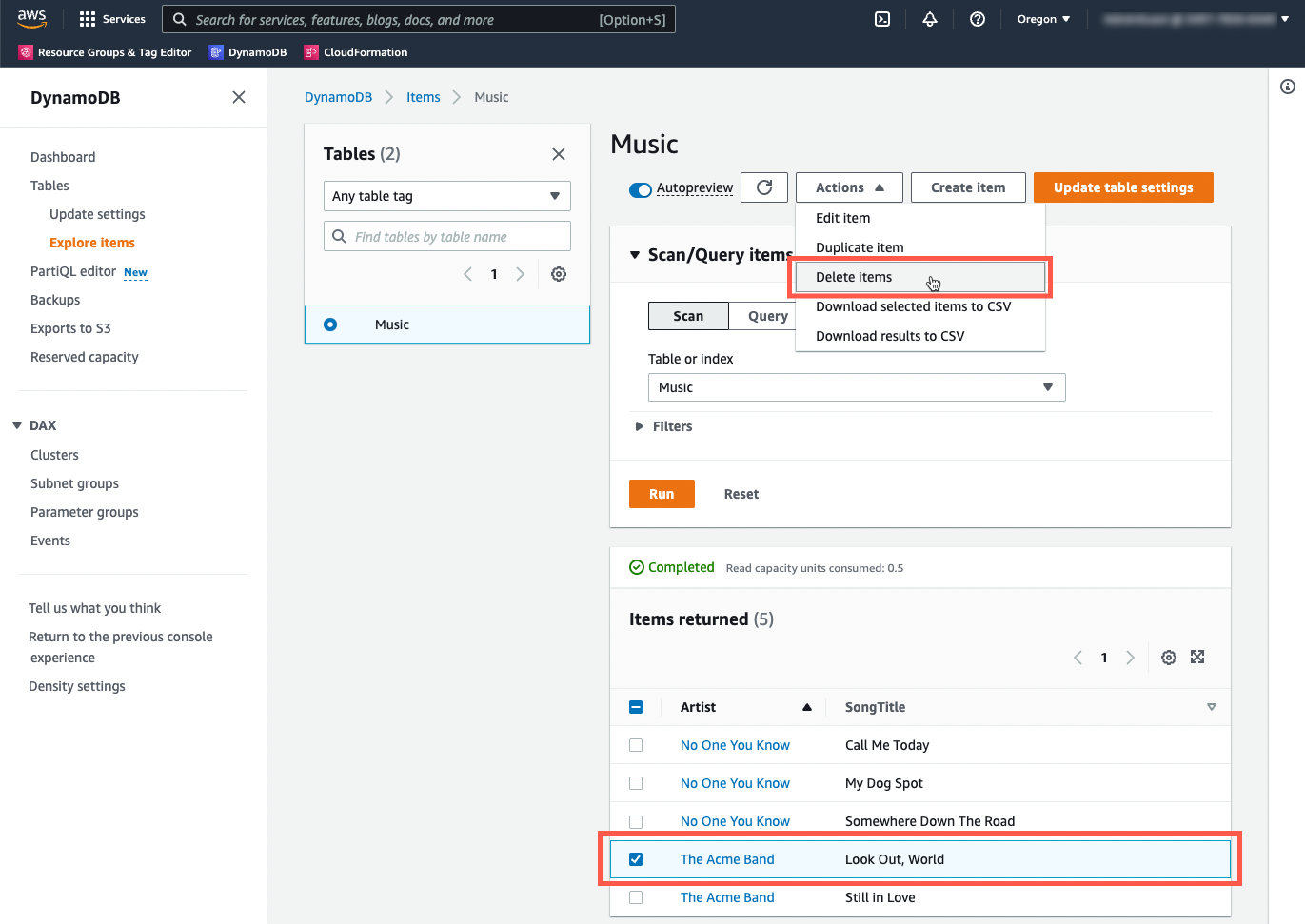Viewport: 1305px width, 924px height.
Task: Open items table preferences gear
Action: click(x=1169, y=658)
